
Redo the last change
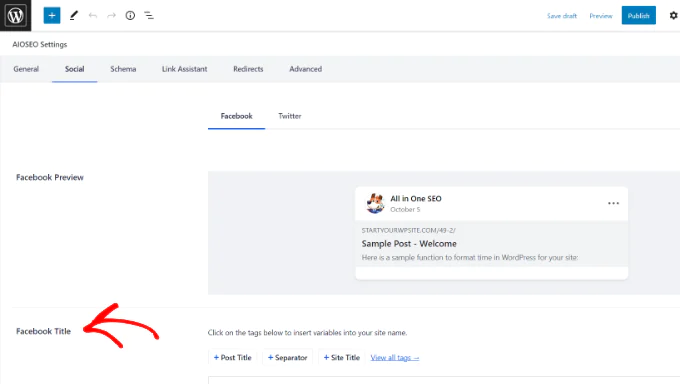click(x=111, y=16)
